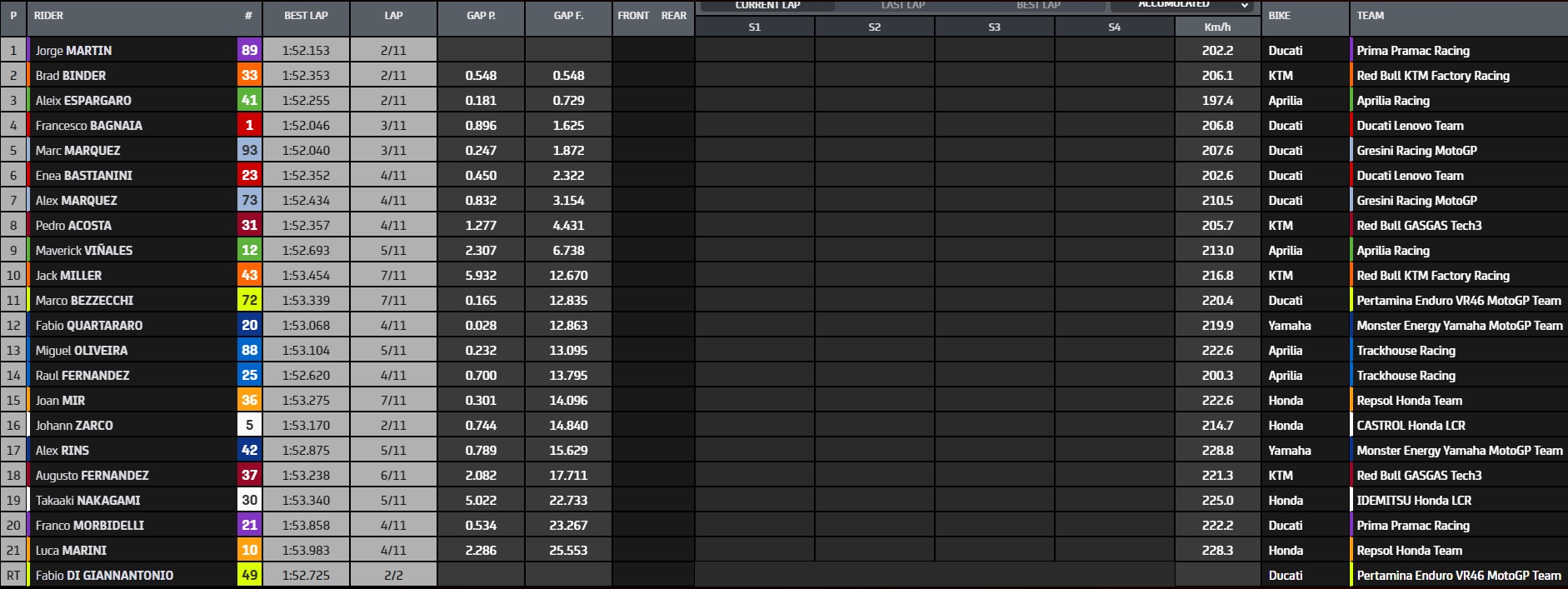Click the yellow number 49 badge

click(x=249, y=575)
